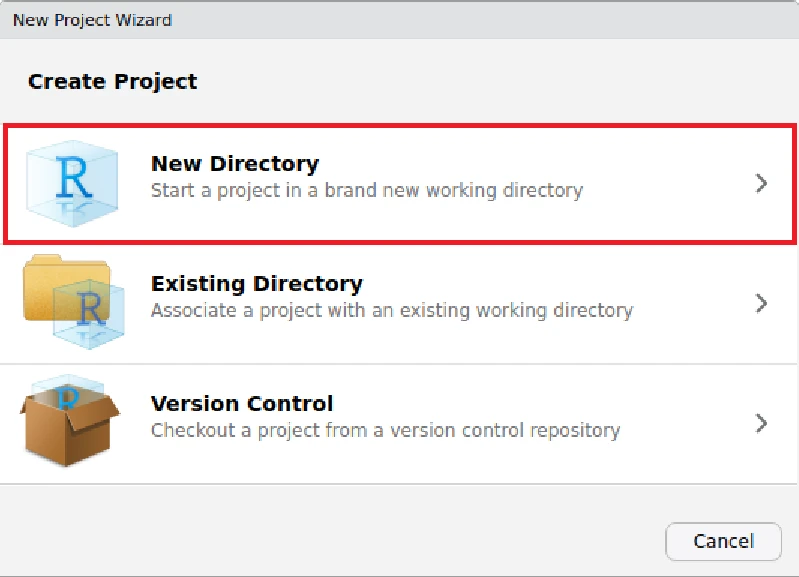
Task: Choose the Existing Directory heading text
Action: pos(257,283)
